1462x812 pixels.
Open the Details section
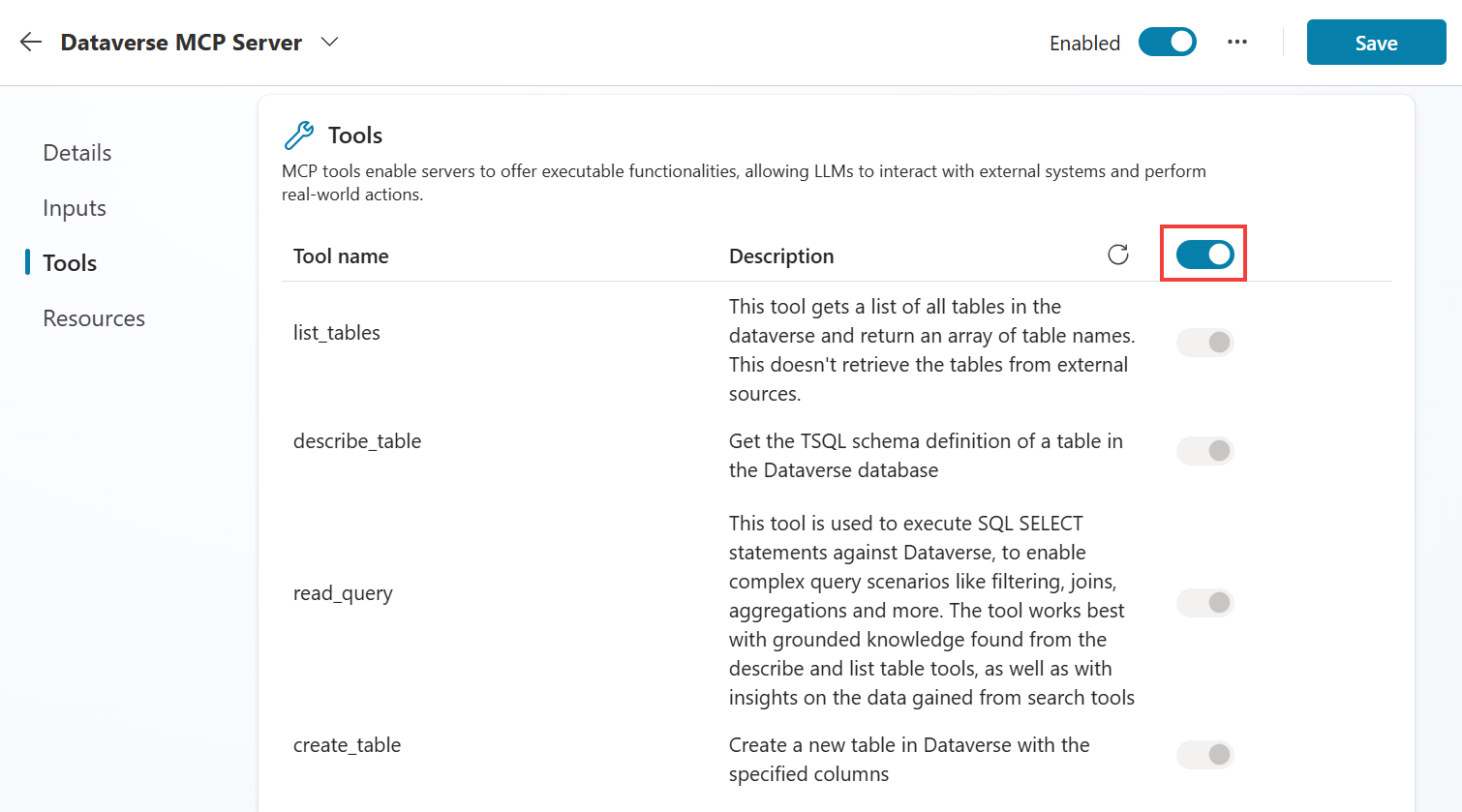tap(76, 152)
